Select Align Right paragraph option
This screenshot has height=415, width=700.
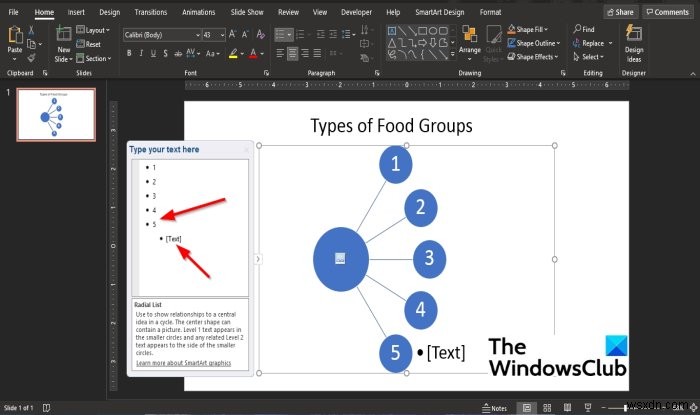point(305,54)
